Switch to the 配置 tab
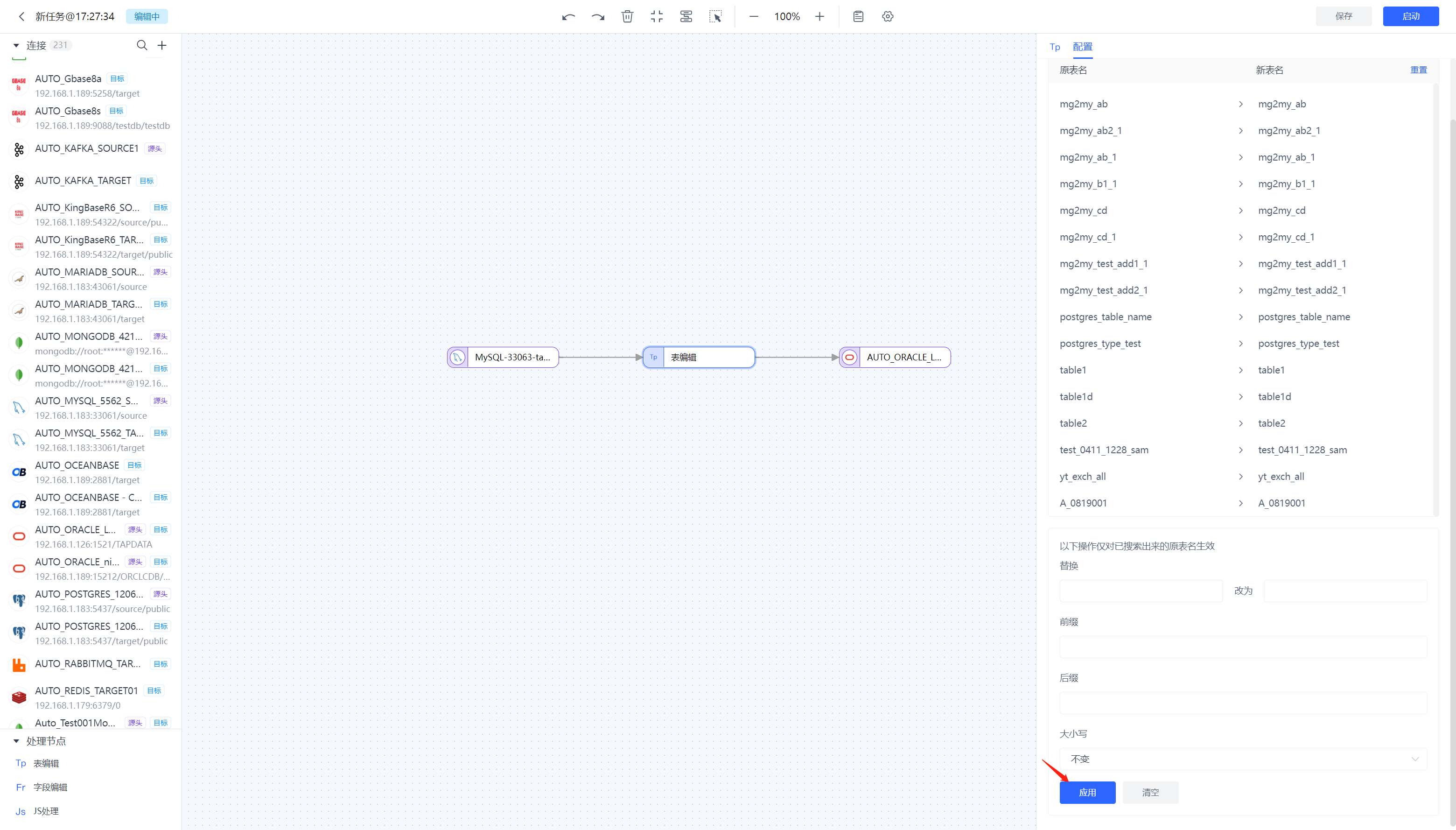 1082,47
